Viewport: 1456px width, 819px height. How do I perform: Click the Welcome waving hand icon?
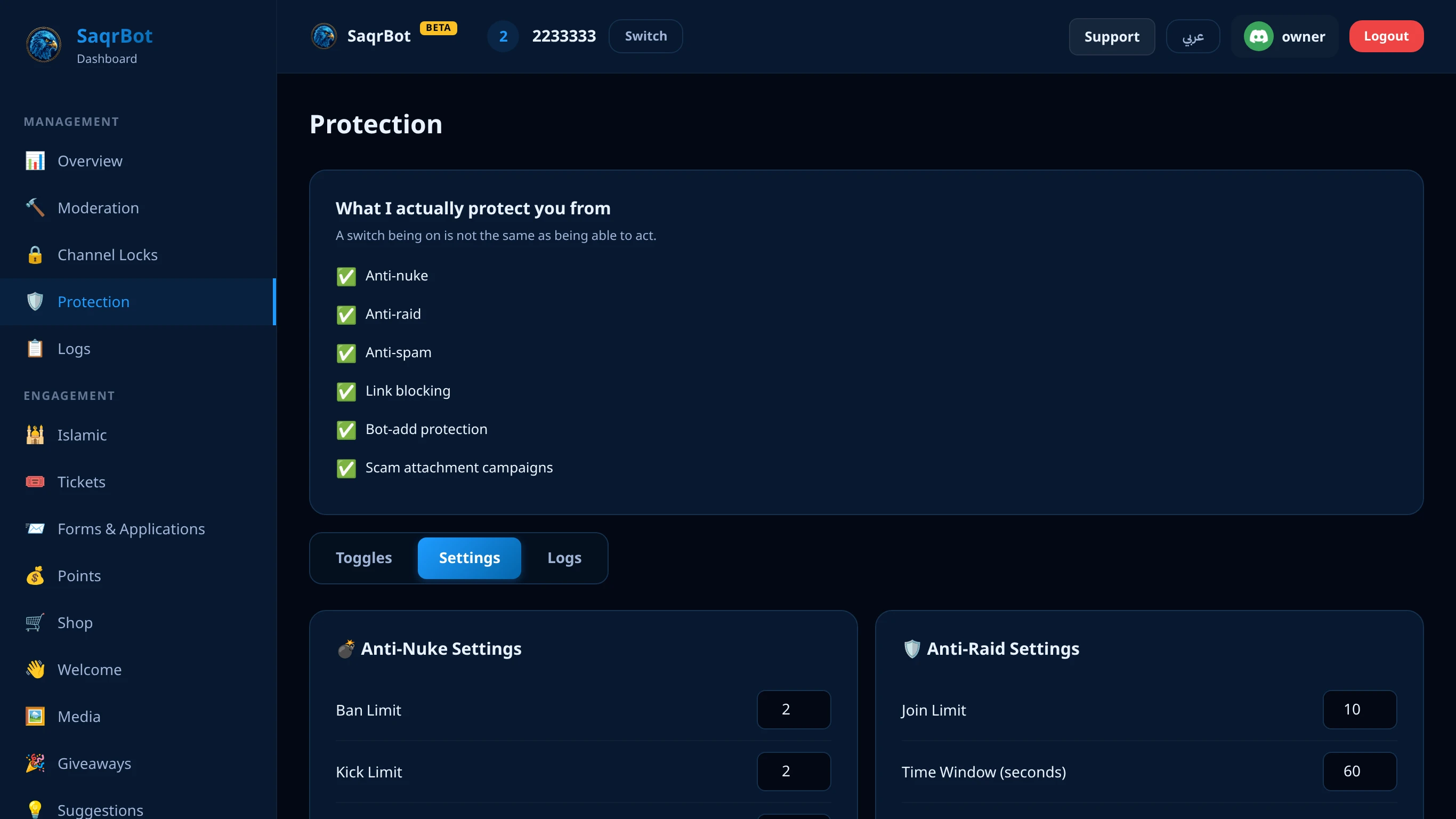35,670
